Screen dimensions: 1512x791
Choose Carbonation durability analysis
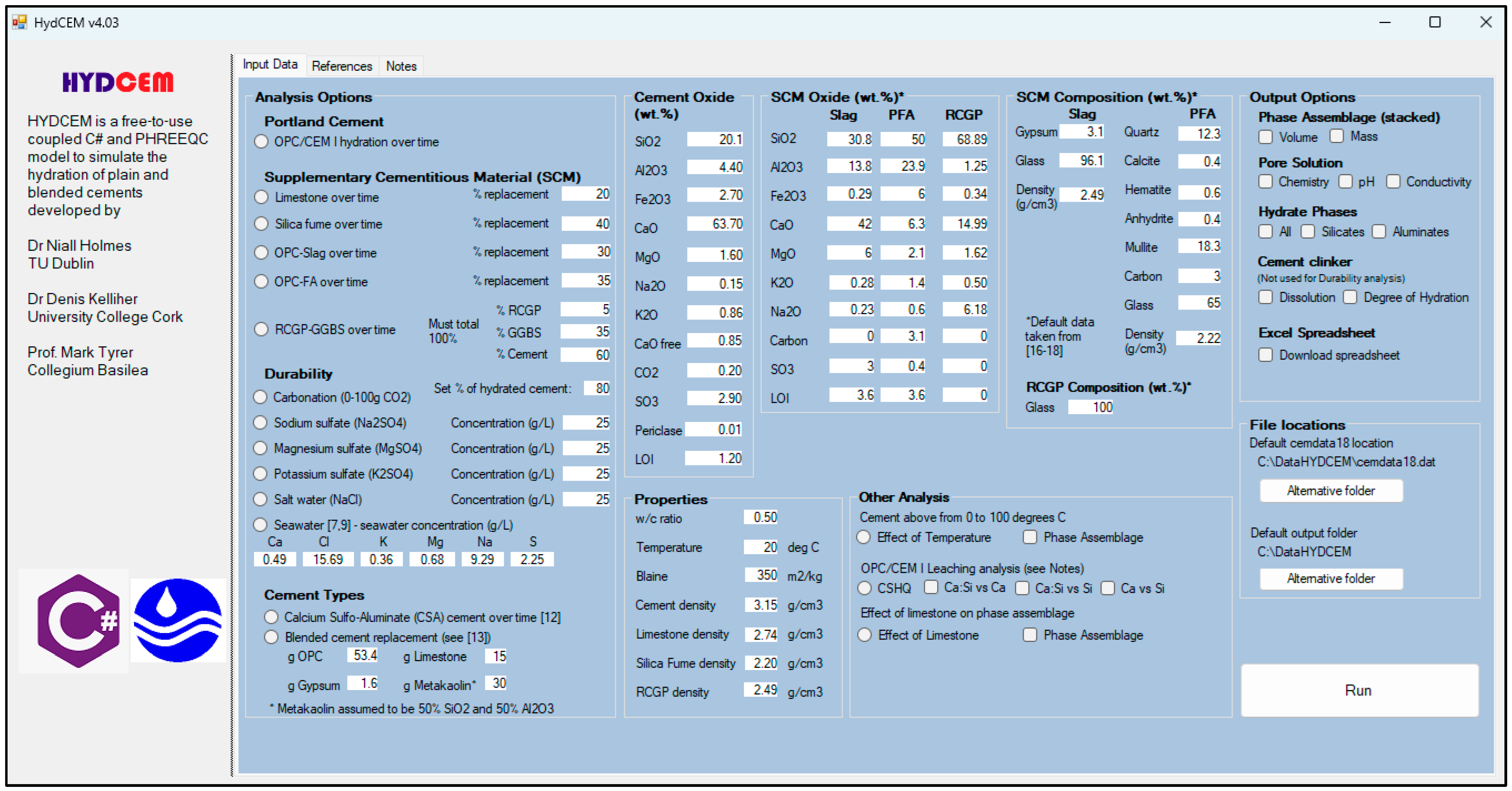coord(261,397)
